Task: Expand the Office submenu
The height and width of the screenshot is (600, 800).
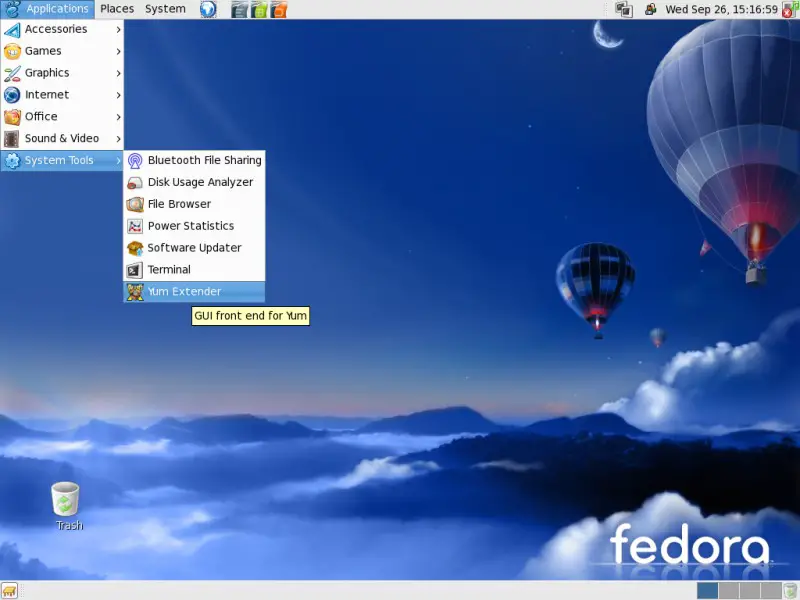Action: pyautogui.click(x=62, y=117)
